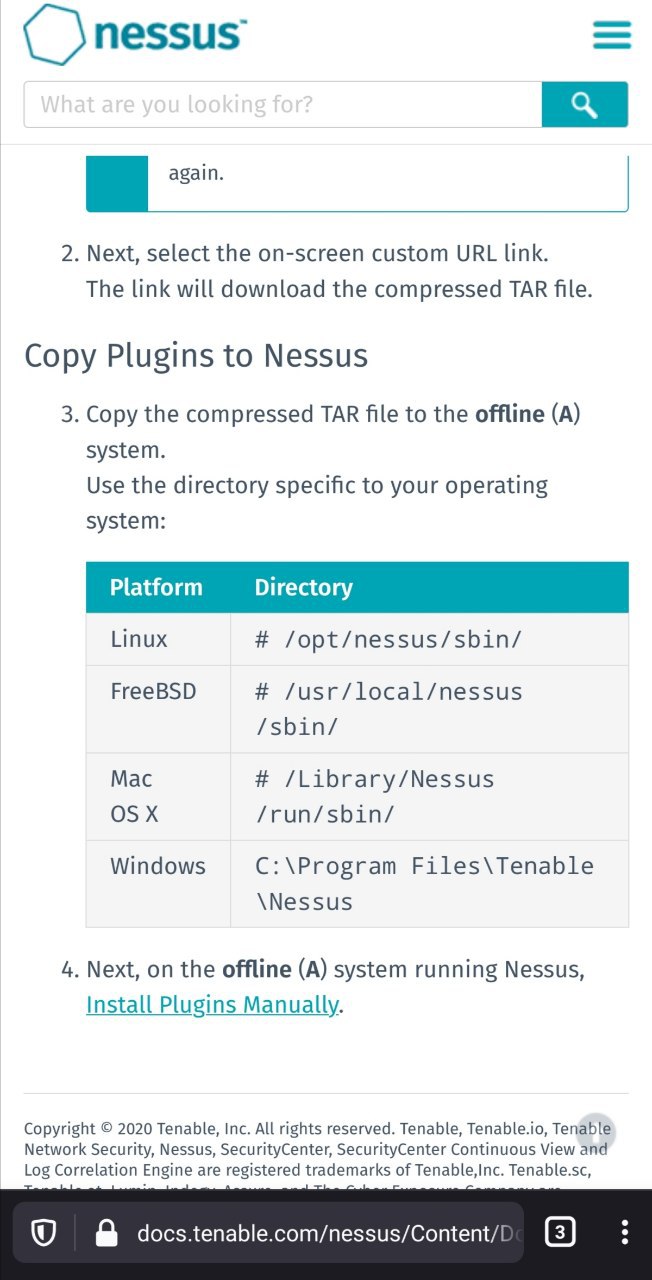Tap the shield tracking protection icon
The image size is (652, 1280).
pos(44,1233)
